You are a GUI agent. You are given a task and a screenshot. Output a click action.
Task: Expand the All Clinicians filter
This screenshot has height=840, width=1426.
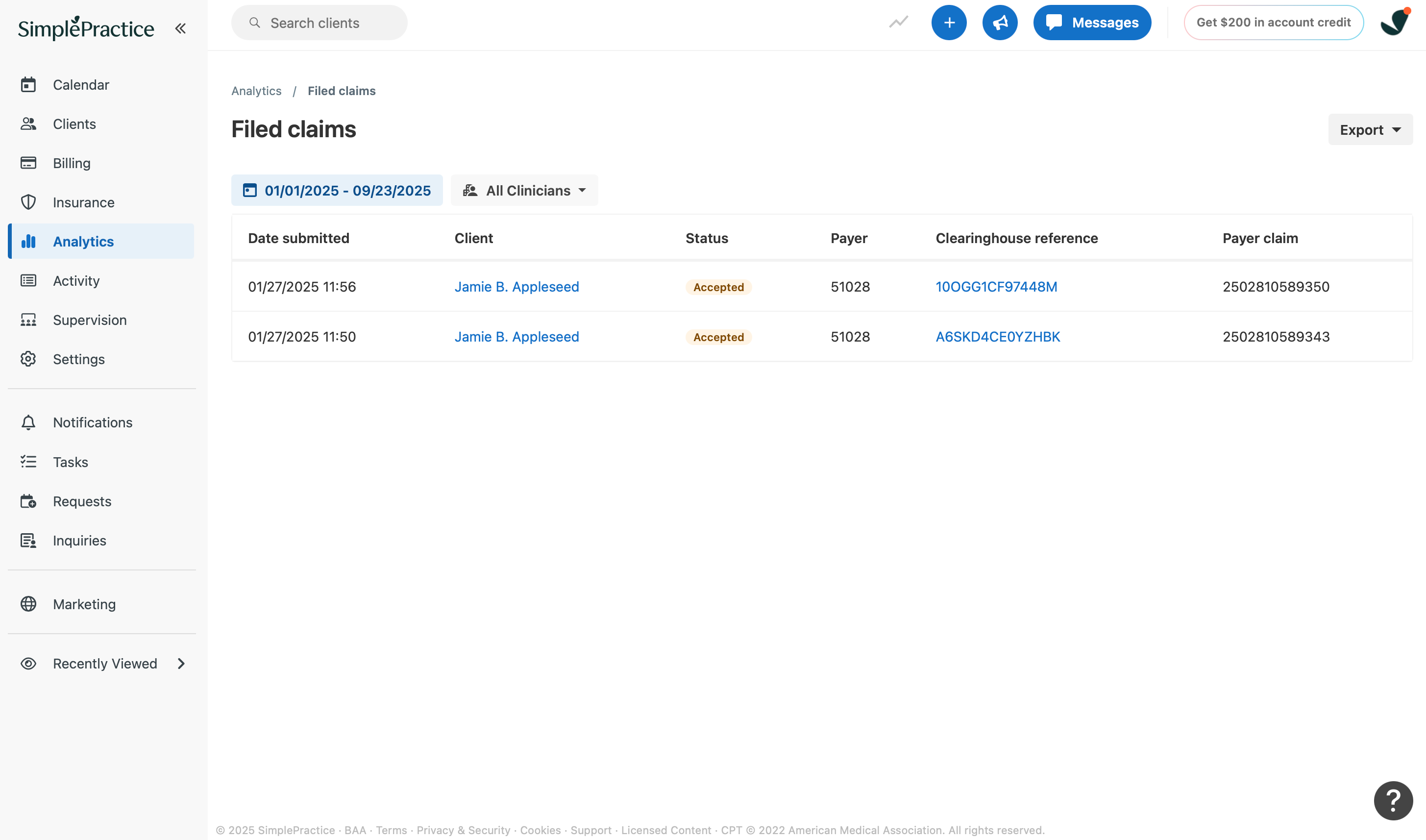coord(524,190)
